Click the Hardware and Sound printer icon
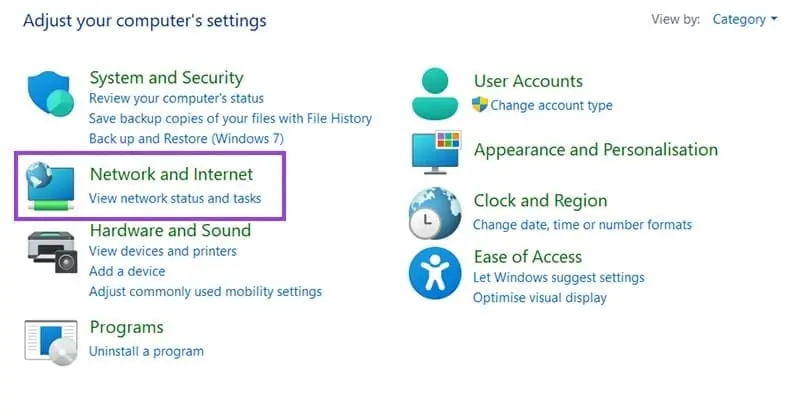800x419 pixels. [52, 252]
